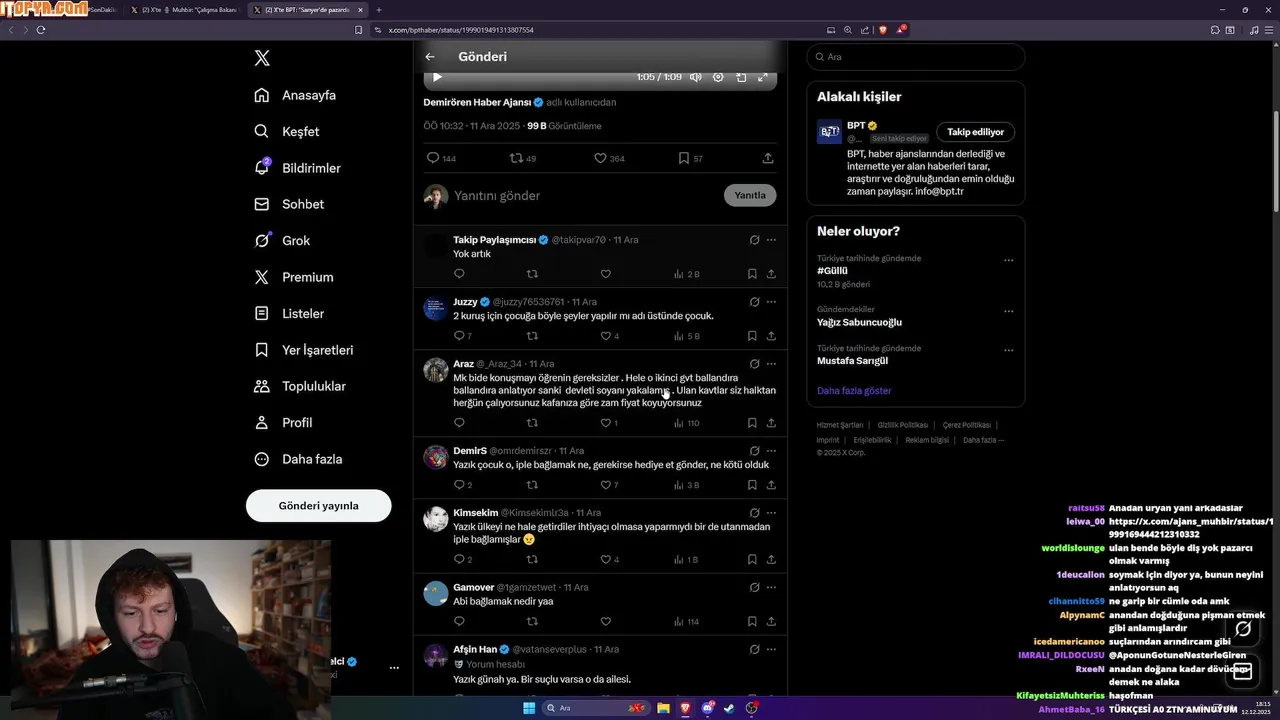
Task: Open more options for Yağız Sabuncuoğlu trend
Action: click(x=1008, y=312)
